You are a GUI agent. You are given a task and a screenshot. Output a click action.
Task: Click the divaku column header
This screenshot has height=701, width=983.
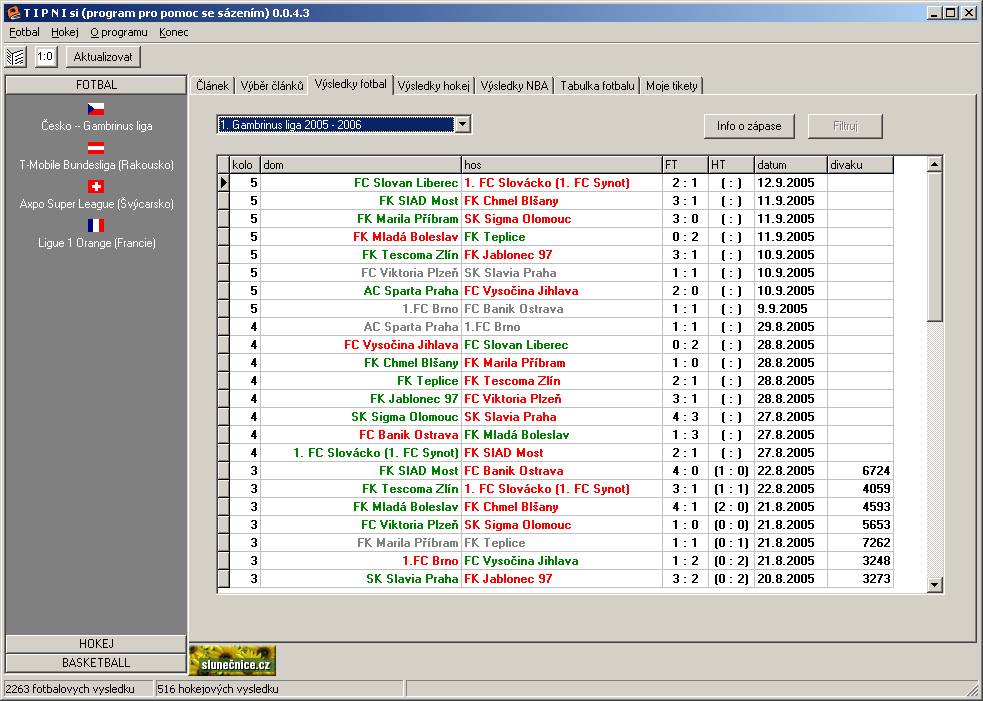860,165
